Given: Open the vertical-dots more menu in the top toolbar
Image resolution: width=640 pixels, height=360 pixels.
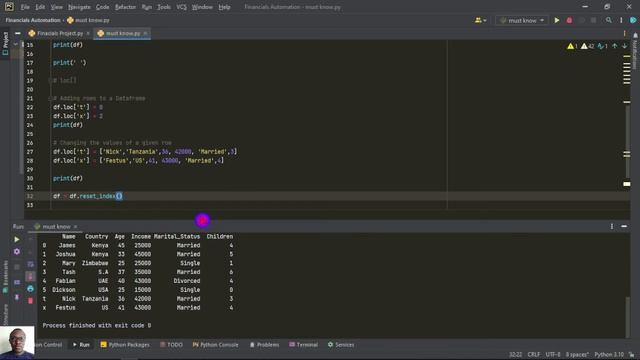Looking at the screenshot, I should click(621, 20).
